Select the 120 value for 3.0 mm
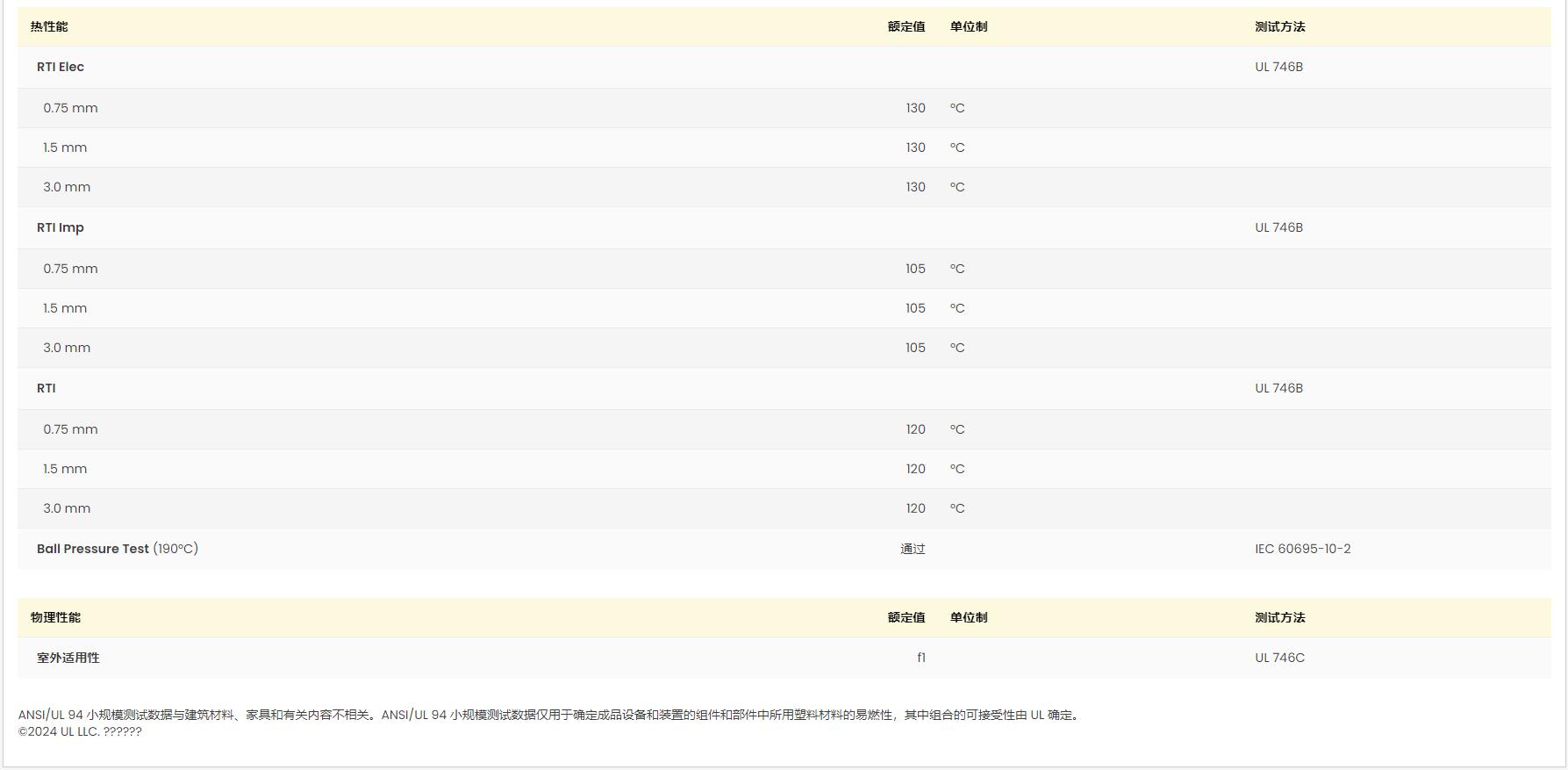Screen dimensions: 1568x770 pyautogui.click(x=915, y=508)
